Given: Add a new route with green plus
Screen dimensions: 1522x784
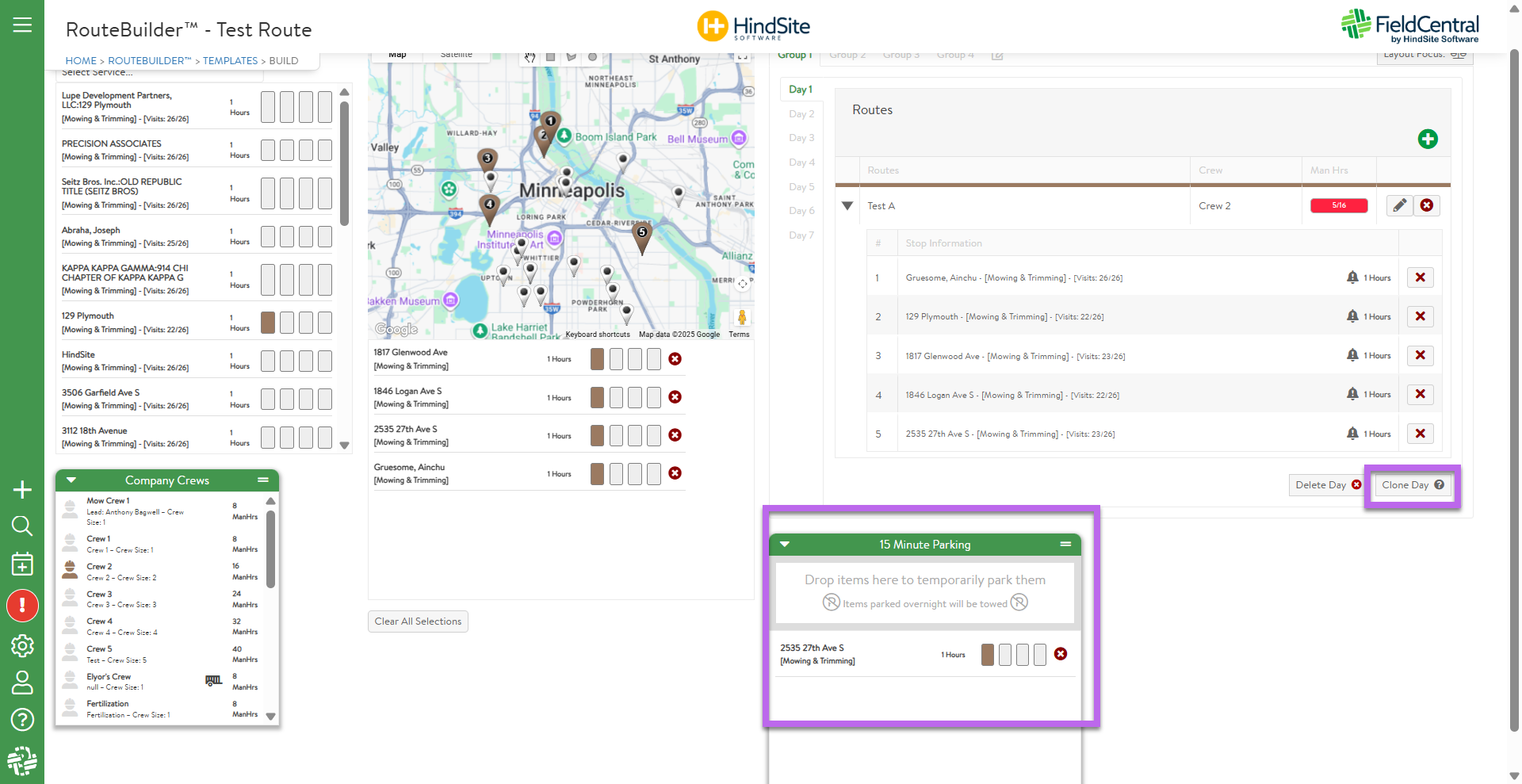Looking at the screenshot, I should [1427, 140].
